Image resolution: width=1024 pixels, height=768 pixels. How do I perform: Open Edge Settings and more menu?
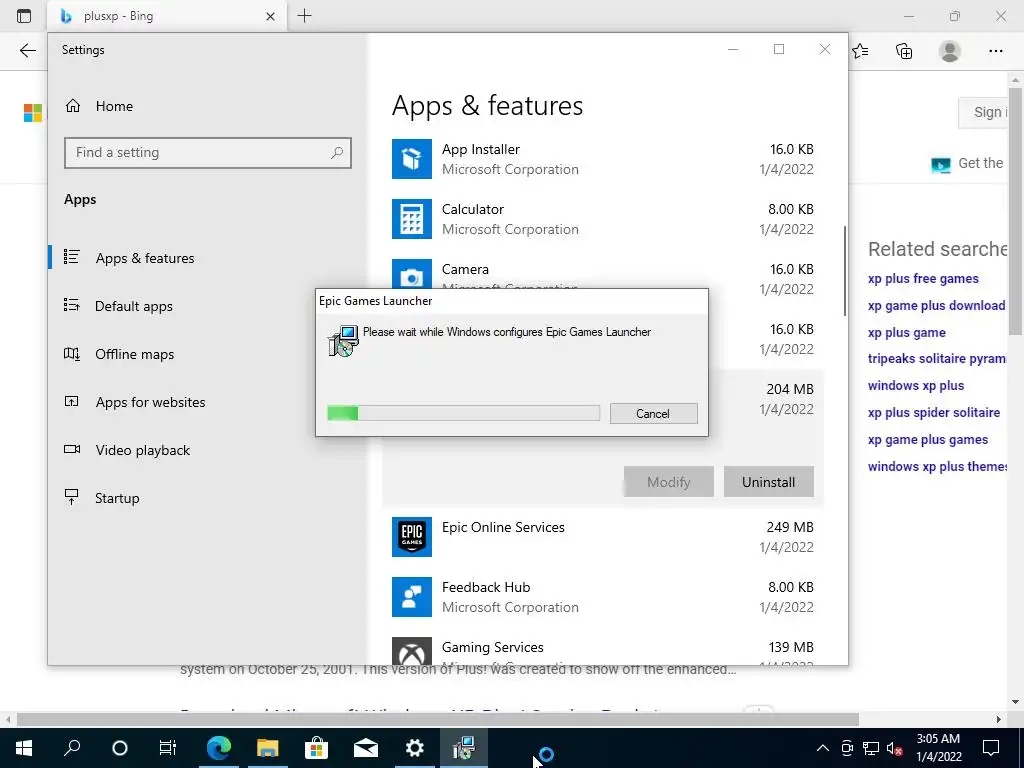[995, 51]
